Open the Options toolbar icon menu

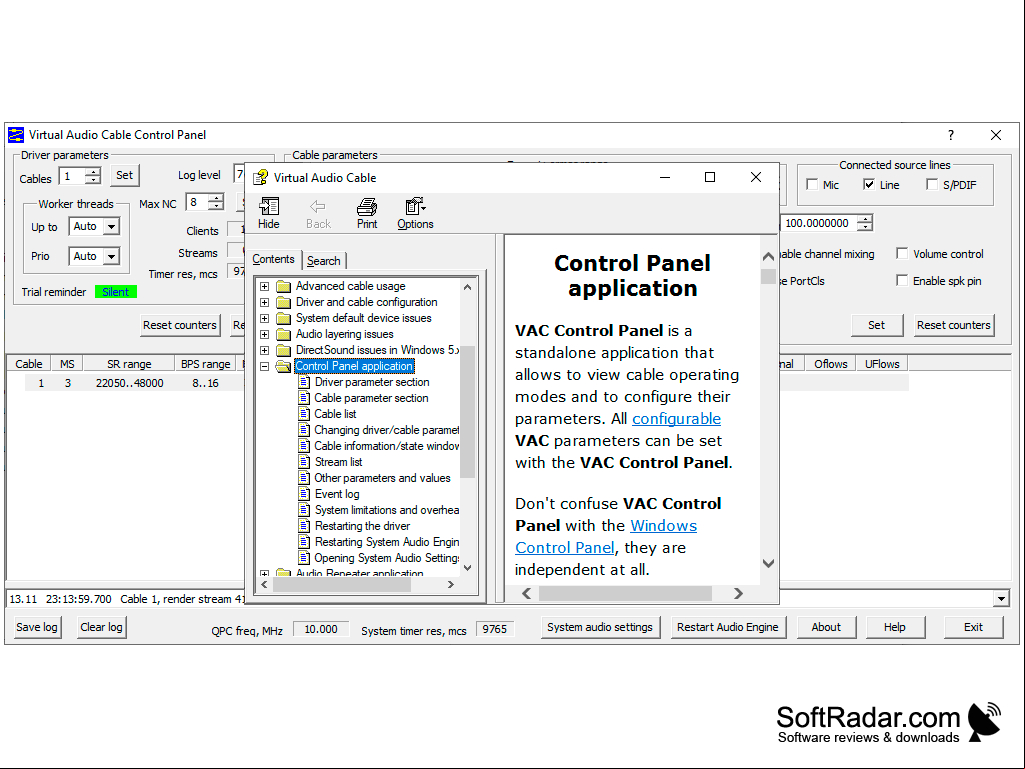point(415,213)
